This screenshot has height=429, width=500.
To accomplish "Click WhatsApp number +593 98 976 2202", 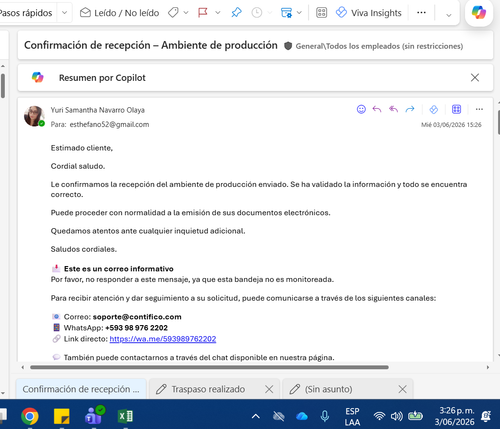I will tap(136, 328).
